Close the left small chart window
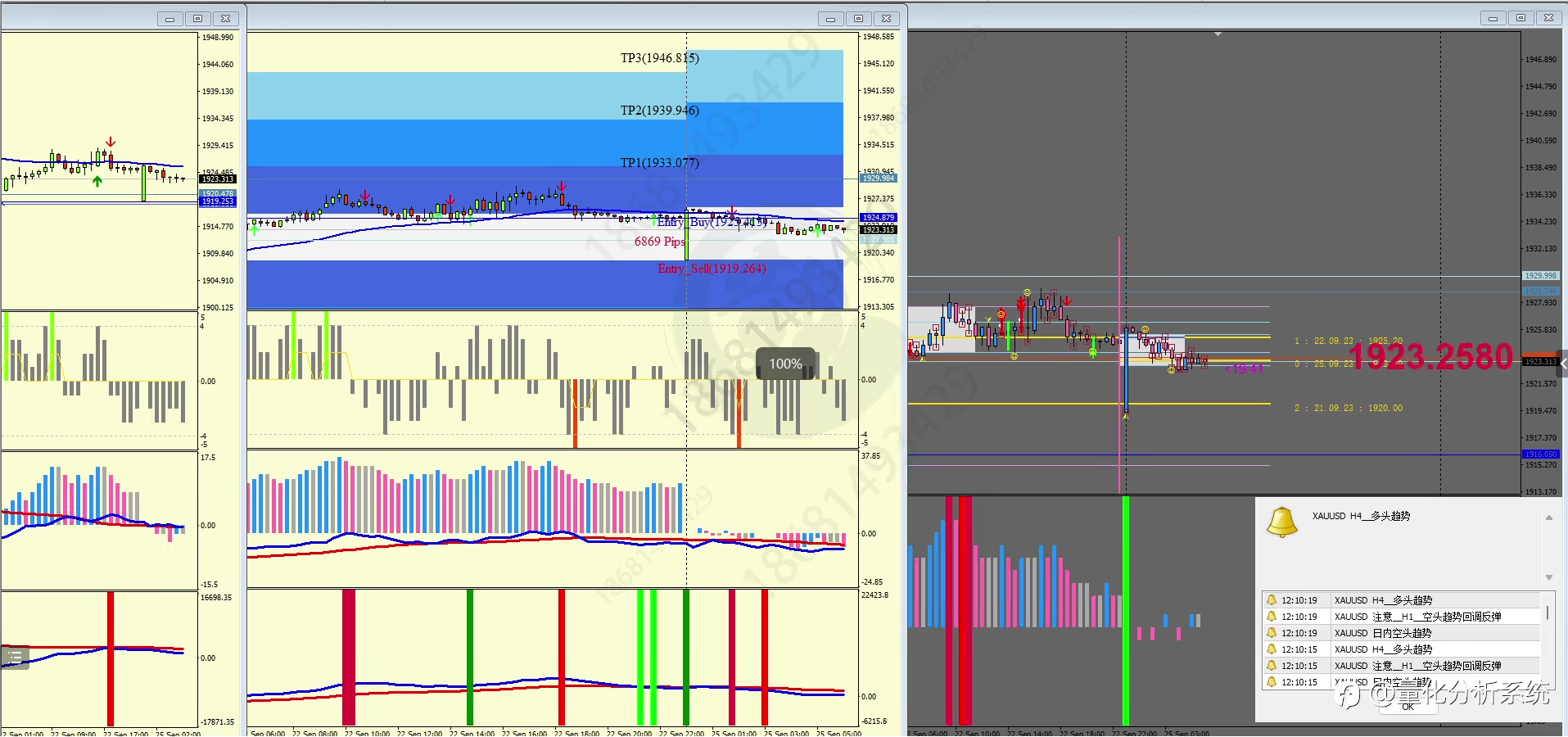 [225, 18]
